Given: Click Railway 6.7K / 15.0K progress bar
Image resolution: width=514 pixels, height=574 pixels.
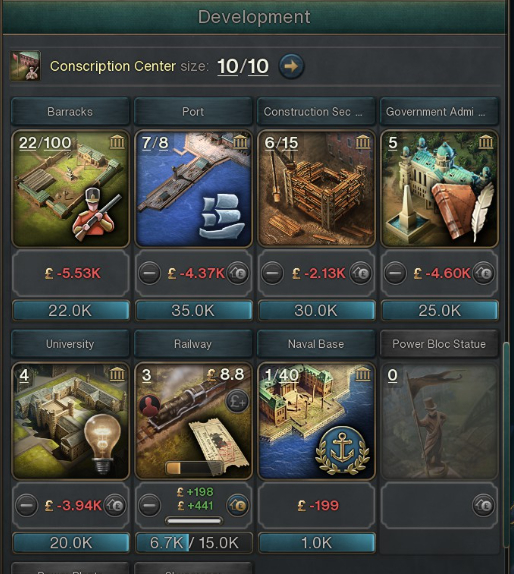Looking at the screenshot, I should (x=193, y=543).
